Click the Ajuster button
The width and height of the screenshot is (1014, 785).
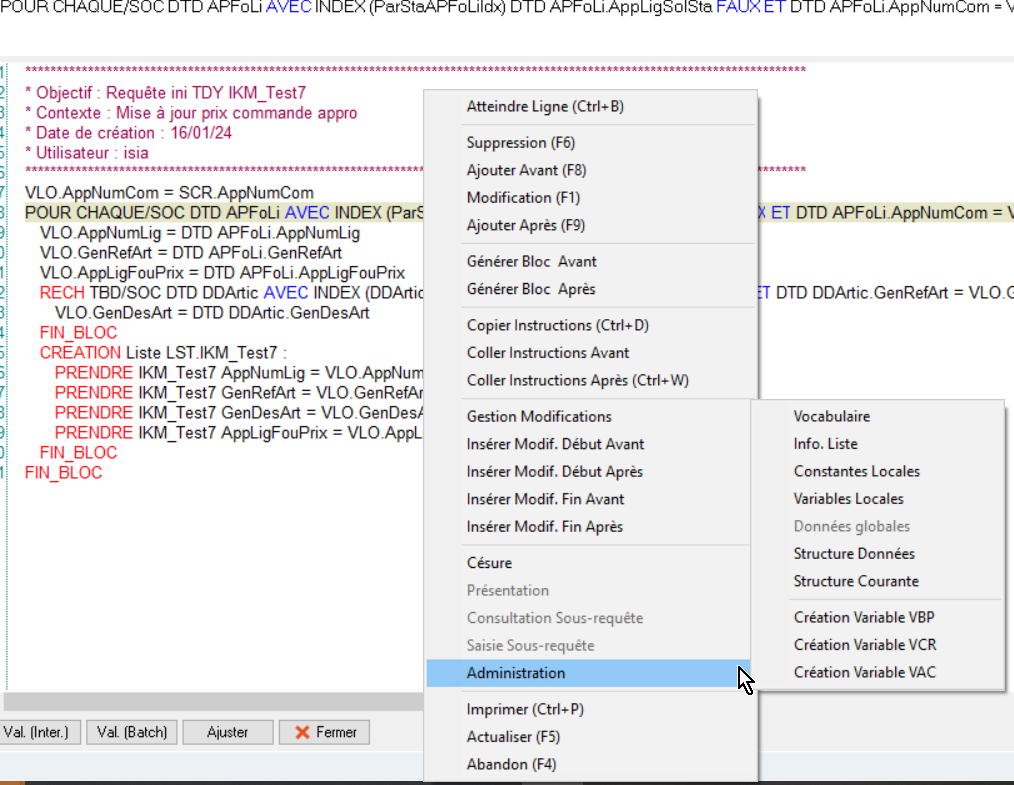point(227,732)
